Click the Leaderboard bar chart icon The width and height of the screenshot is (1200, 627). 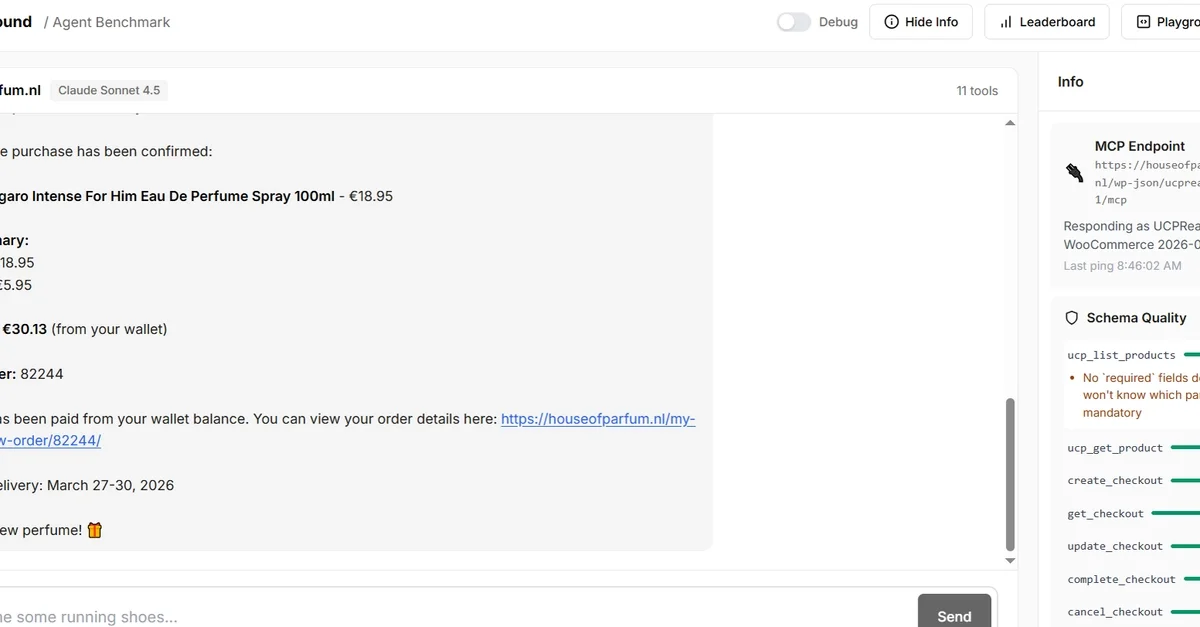click(x=1006, y=22)
